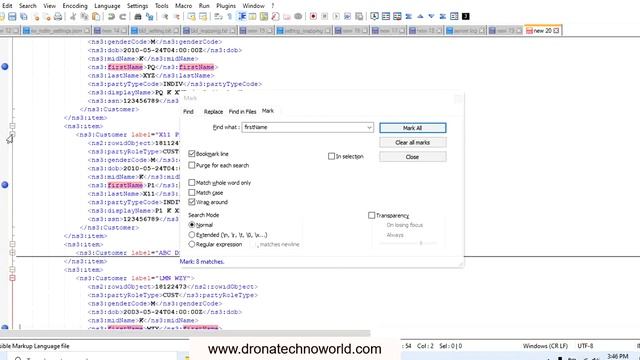Click Windows (CR LF) in status bar
Screen dimensions: 640x360
point(545,346)
